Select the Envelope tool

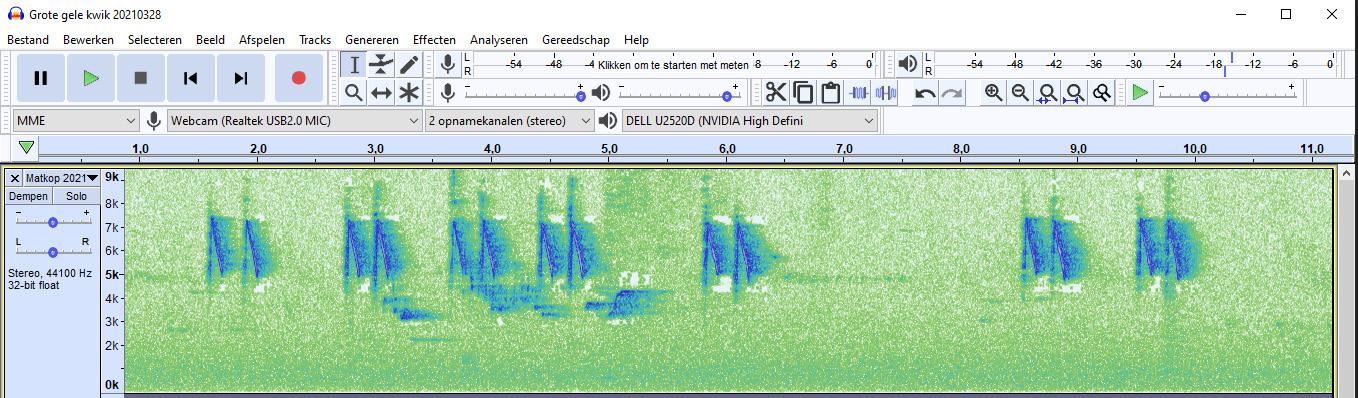pos(381,65)
